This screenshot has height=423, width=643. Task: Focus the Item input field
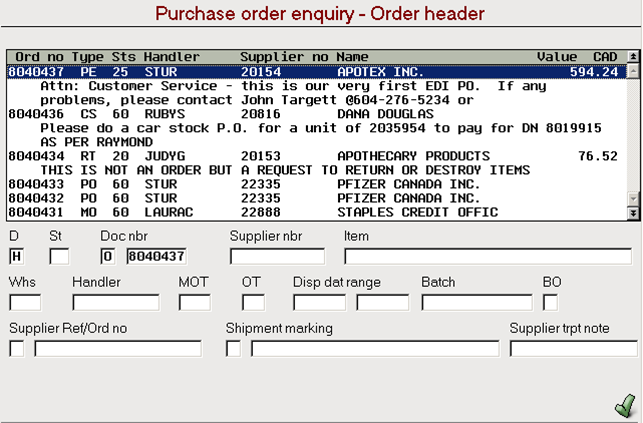(488, 257)
